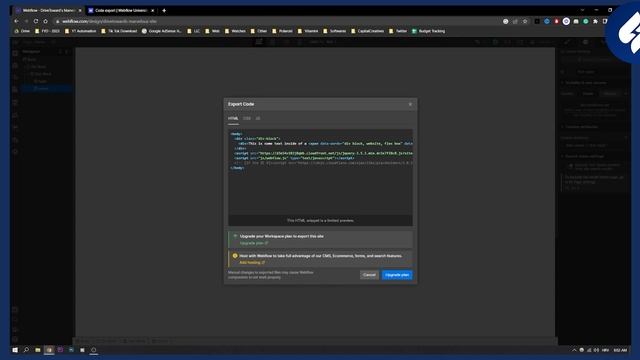Switch to the JS tab
Viewport: 640px width, 360px height.
[x=258, y=118]
